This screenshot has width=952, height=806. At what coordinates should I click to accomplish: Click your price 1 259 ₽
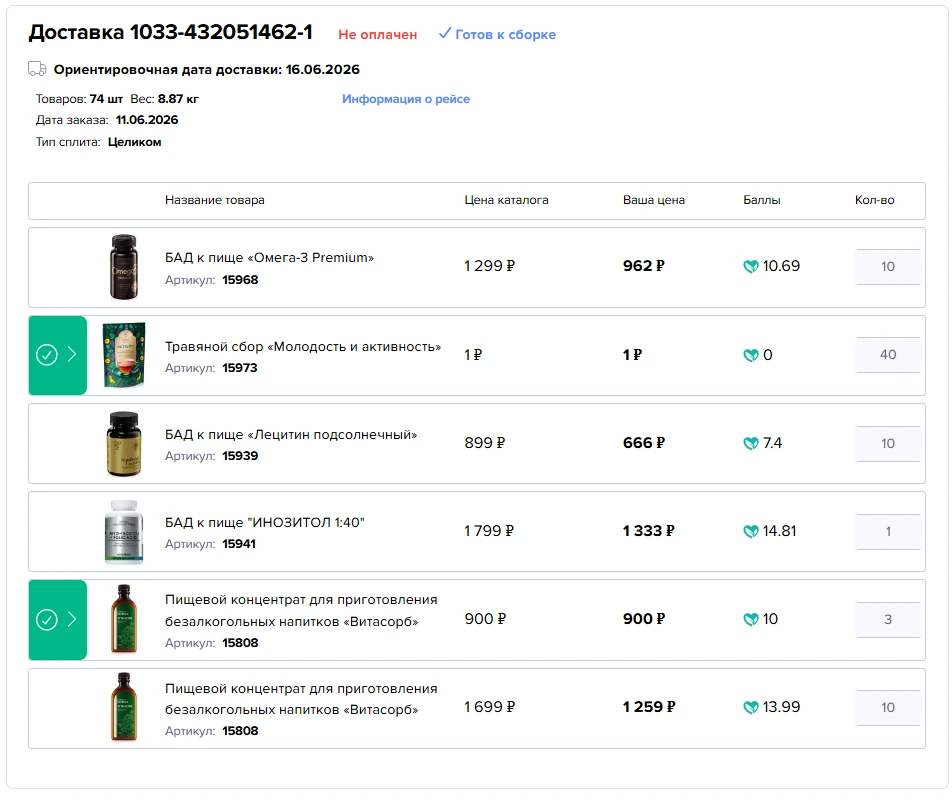tap(648, 706)
